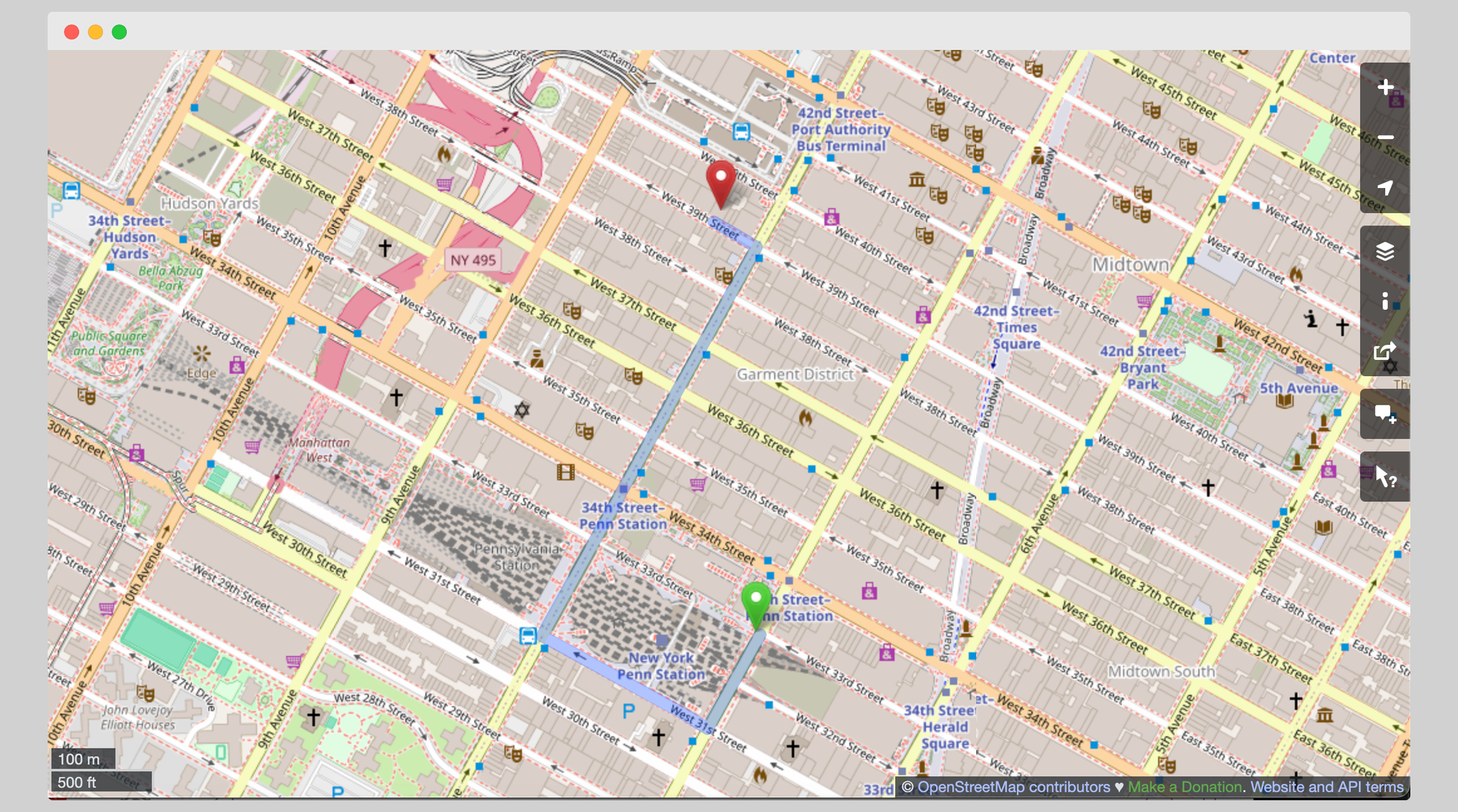The width and height of the screenshot is (1458, 812).
Task: Activate the Query features tool
Action: coord(1385,477)
